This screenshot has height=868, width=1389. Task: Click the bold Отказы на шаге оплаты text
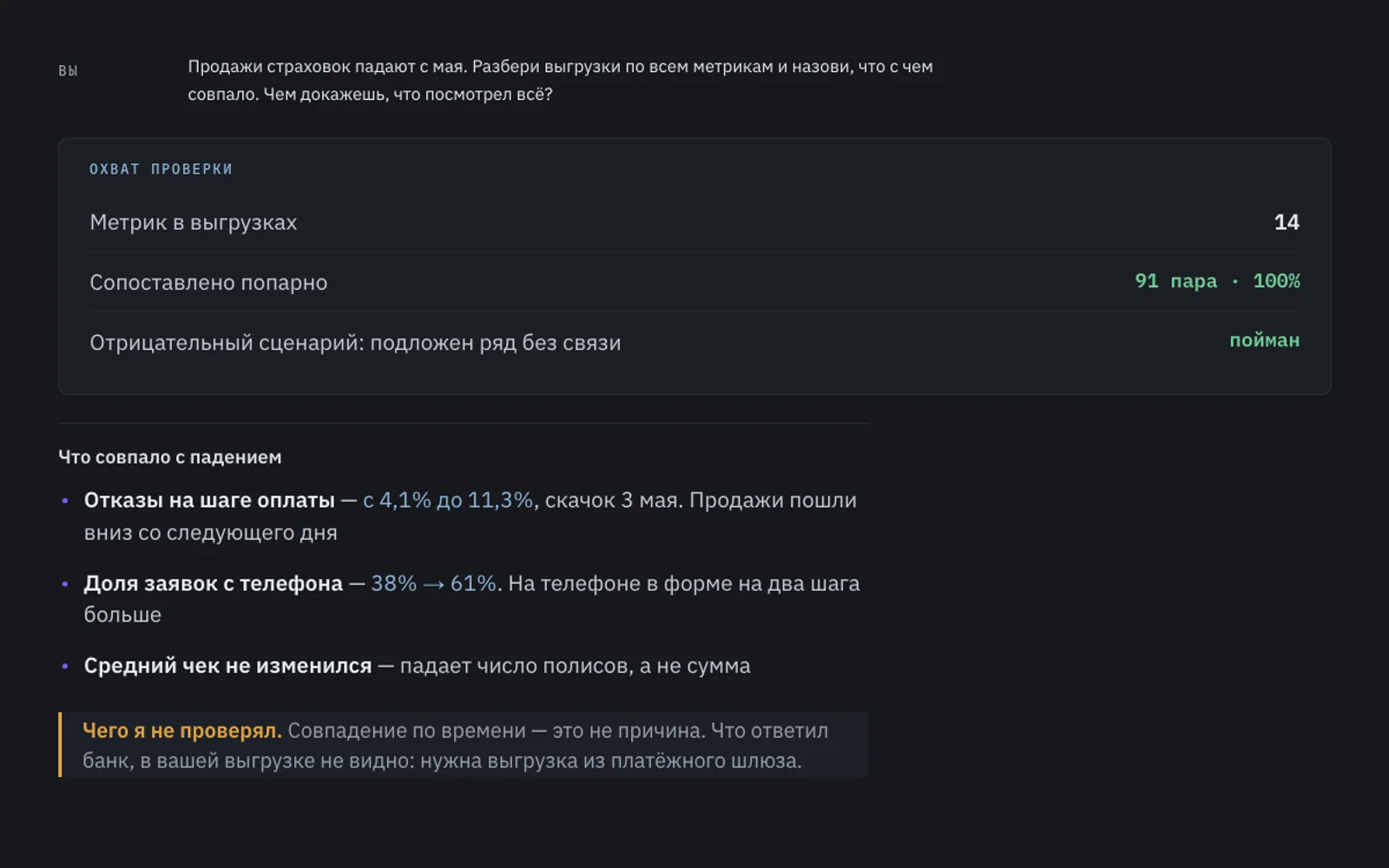tap(209, 500)
